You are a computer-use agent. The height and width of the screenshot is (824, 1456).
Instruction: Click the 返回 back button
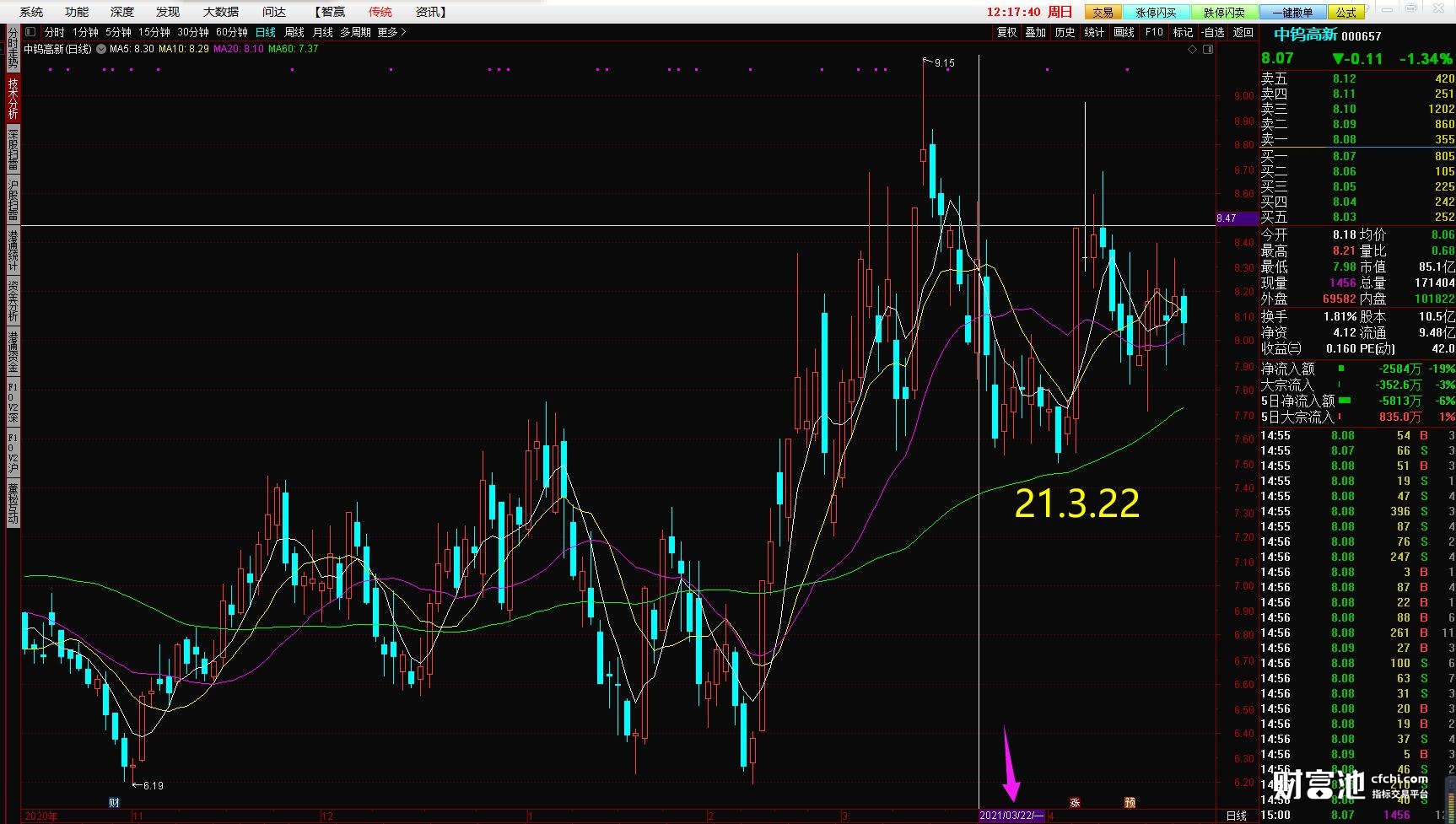(x=1243, y=32)
